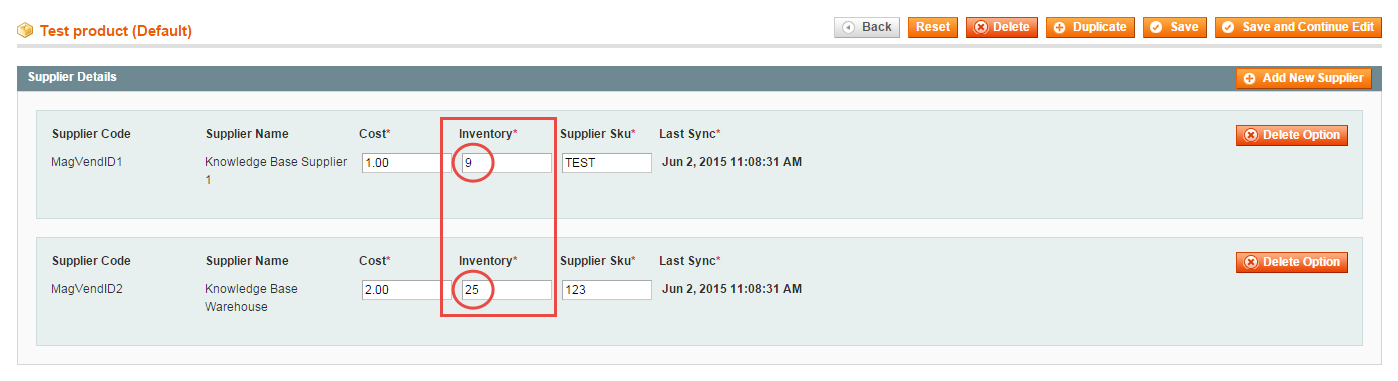
Task: Click the Save button
Action: 1175,28
